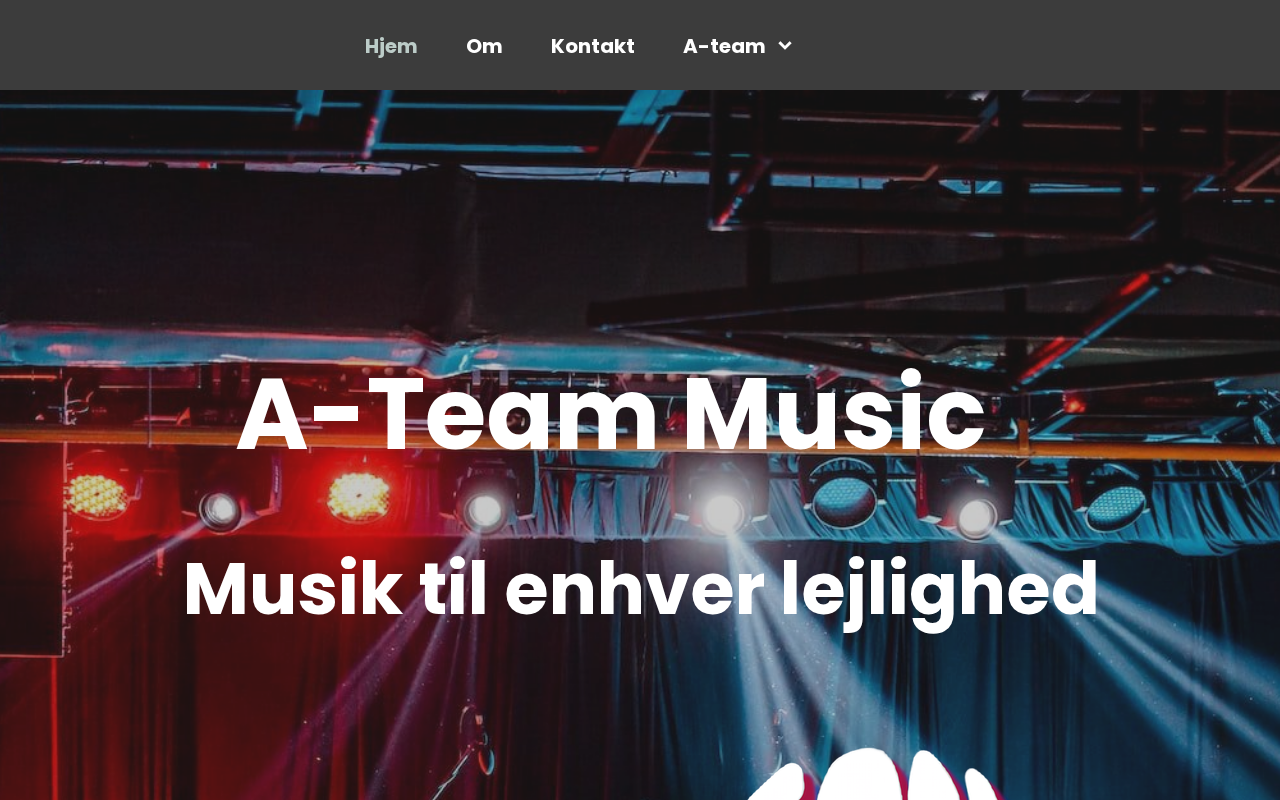Click the white spotlight below letter 'e' in Team
The width and height of the screenshot is (1280, 800).
(484, 510)
